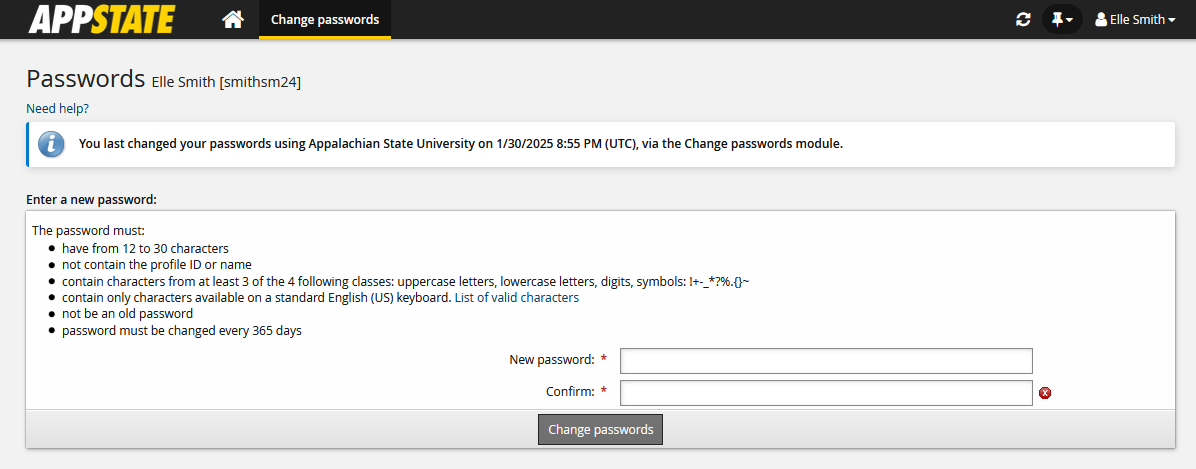The image size is (1196, 469).
Task: Open the Elle Smith user menu
Action: pos(1135,20)
